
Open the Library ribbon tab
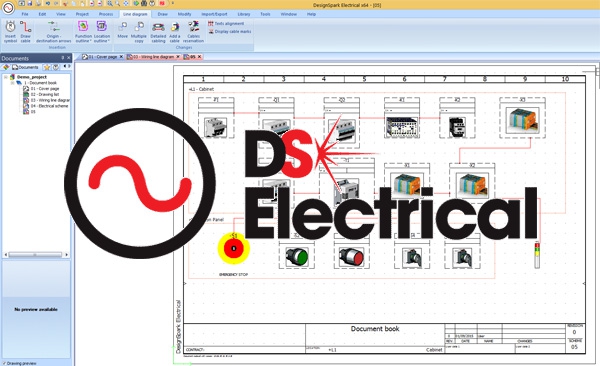click(244, 14)
